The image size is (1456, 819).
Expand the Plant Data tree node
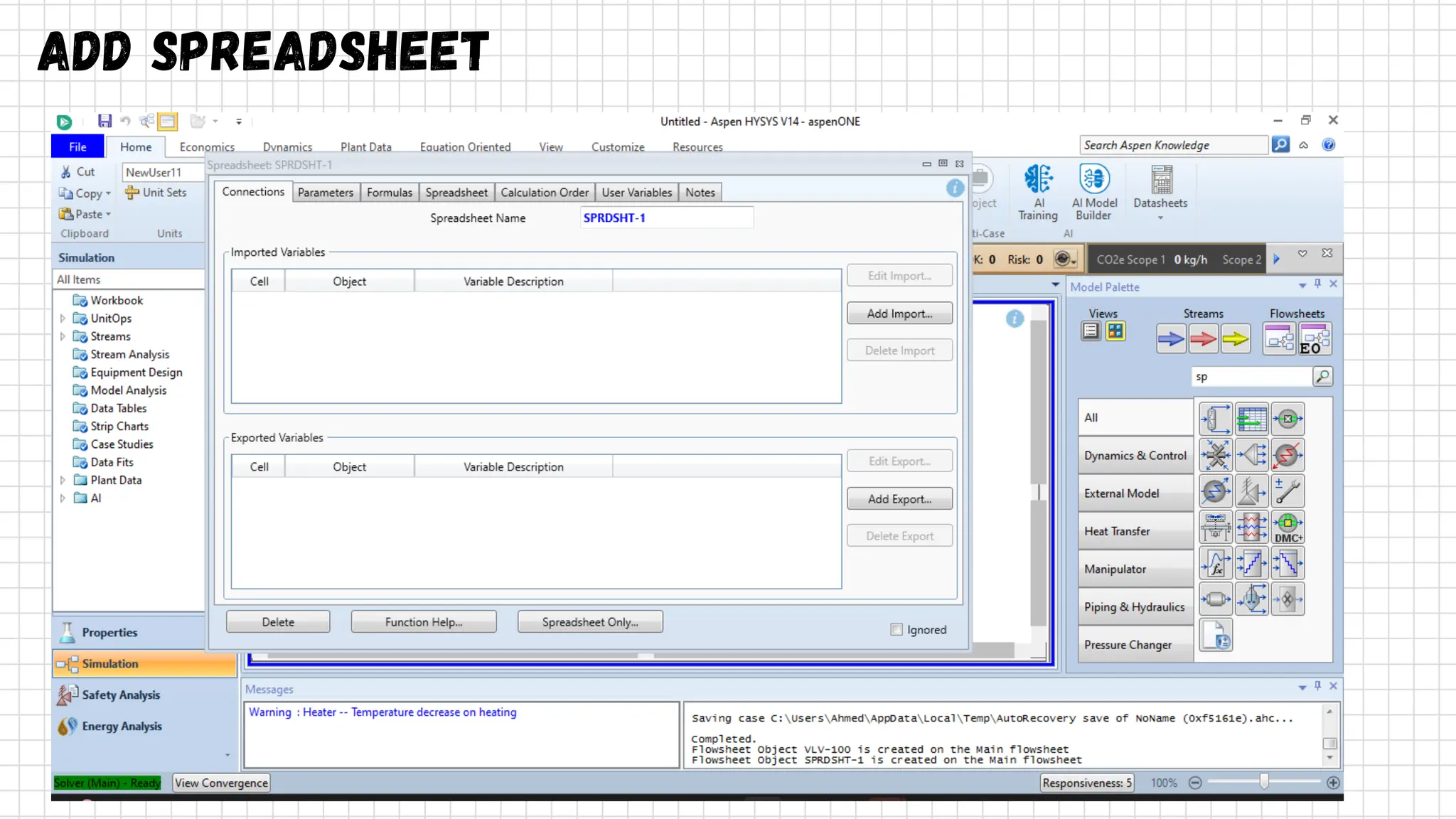coord(63,480)
